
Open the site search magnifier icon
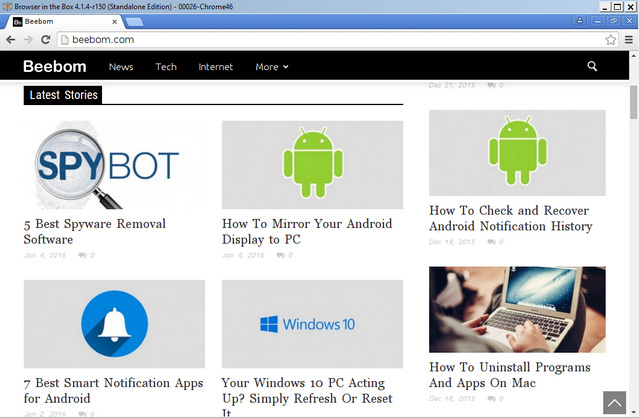pyautogui.click(x=592, y=66)
